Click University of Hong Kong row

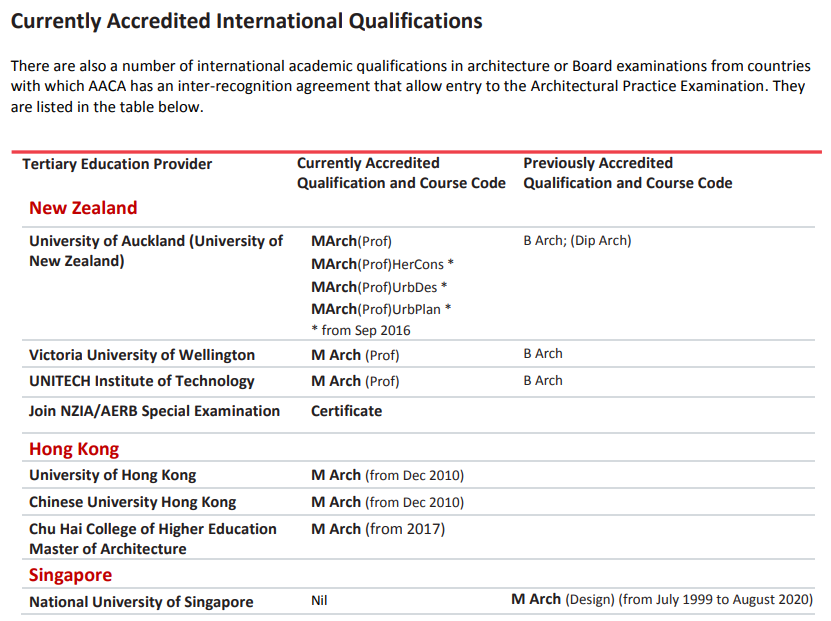pyautogui.click(x=418, y=475)
